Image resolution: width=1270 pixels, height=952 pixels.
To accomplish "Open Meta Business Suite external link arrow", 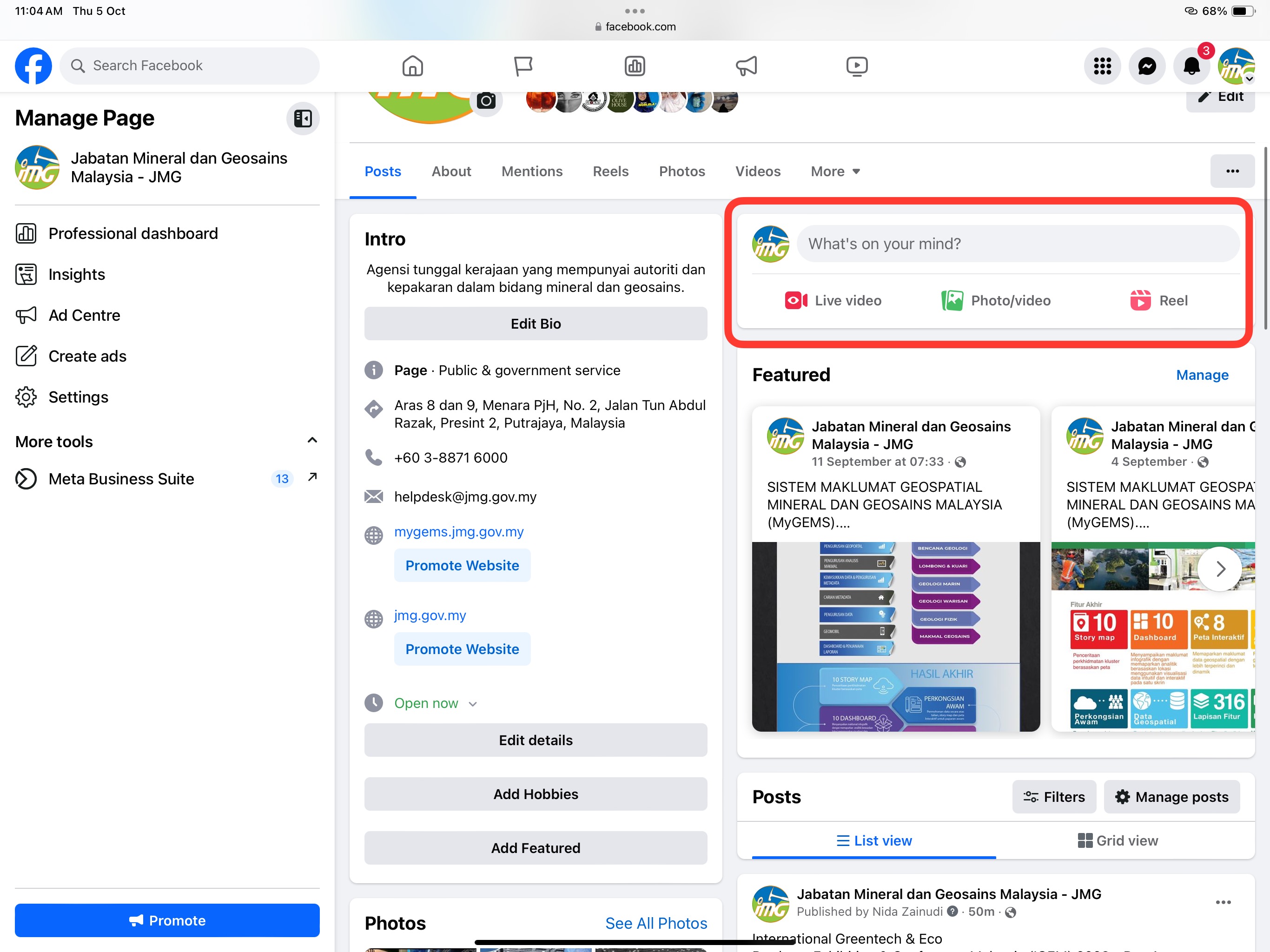I will tap(312, 477).
